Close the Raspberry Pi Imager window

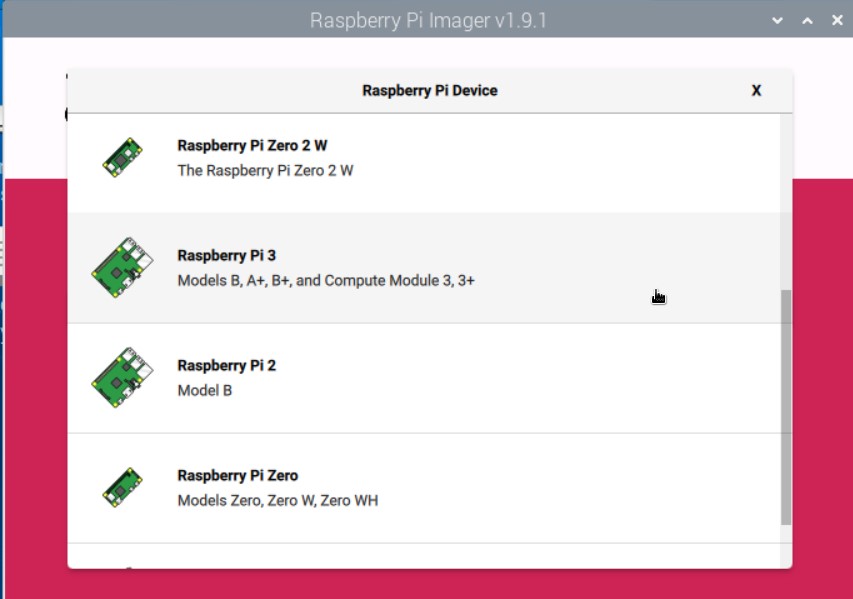(x=837, y=21)
